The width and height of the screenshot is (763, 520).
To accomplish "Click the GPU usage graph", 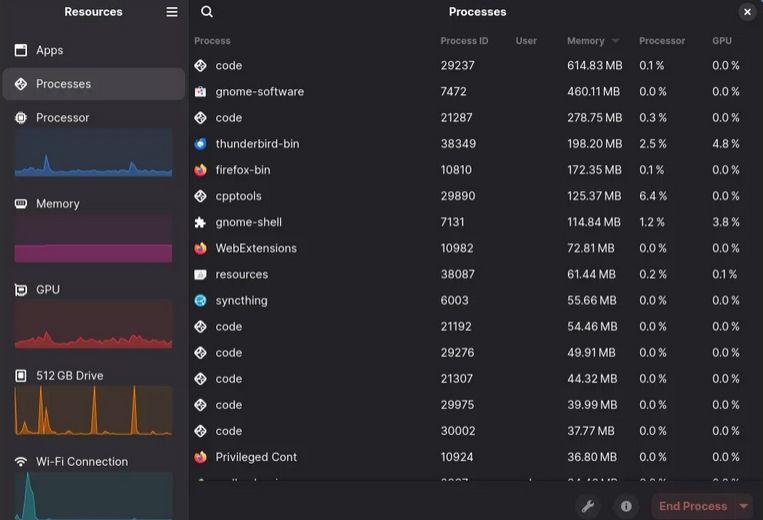I will 93,324.
